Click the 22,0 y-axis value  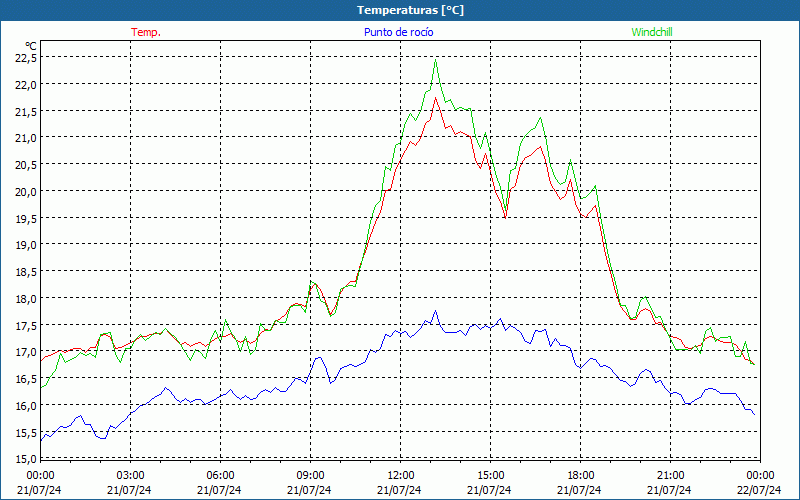point(26,85)
